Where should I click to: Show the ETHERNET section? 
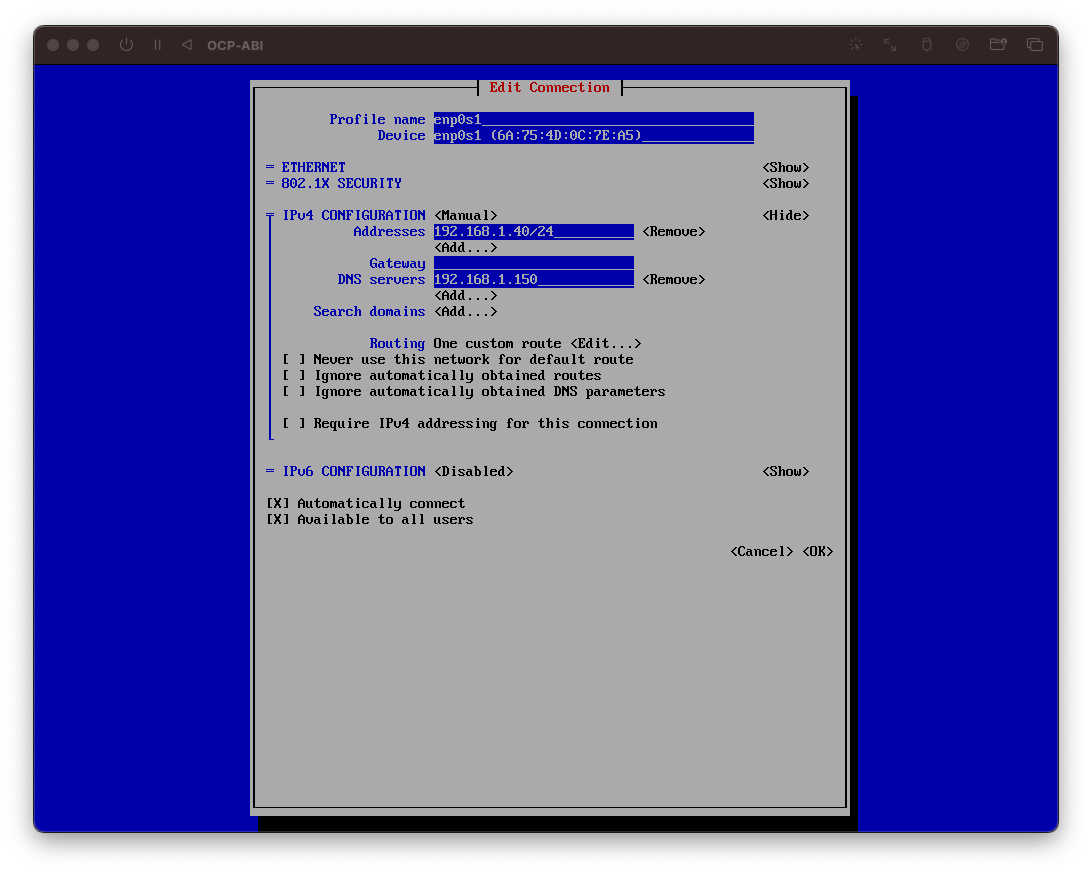pos(785,167)
